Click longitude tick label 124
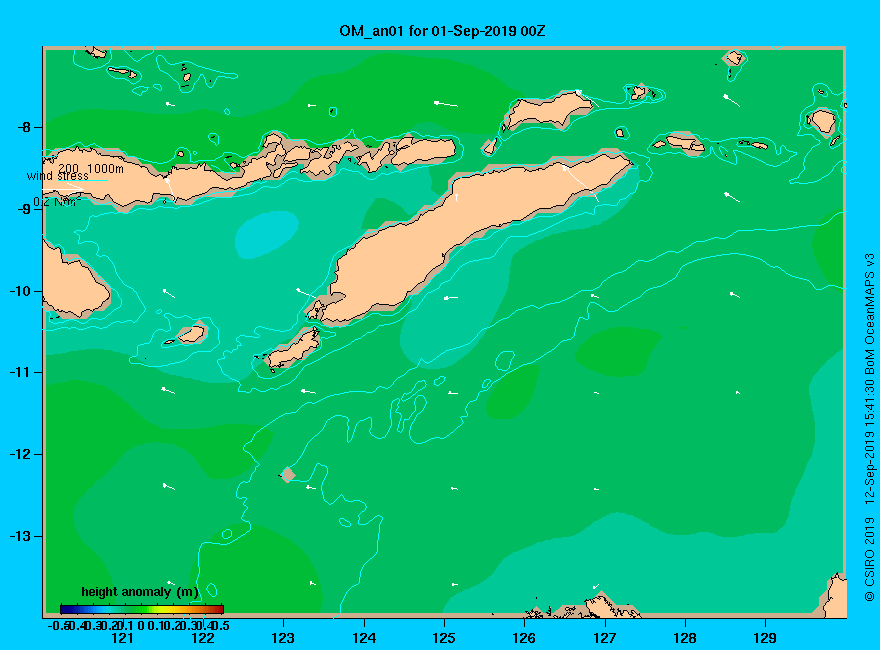The image size is (880, 650). point(364,638)
